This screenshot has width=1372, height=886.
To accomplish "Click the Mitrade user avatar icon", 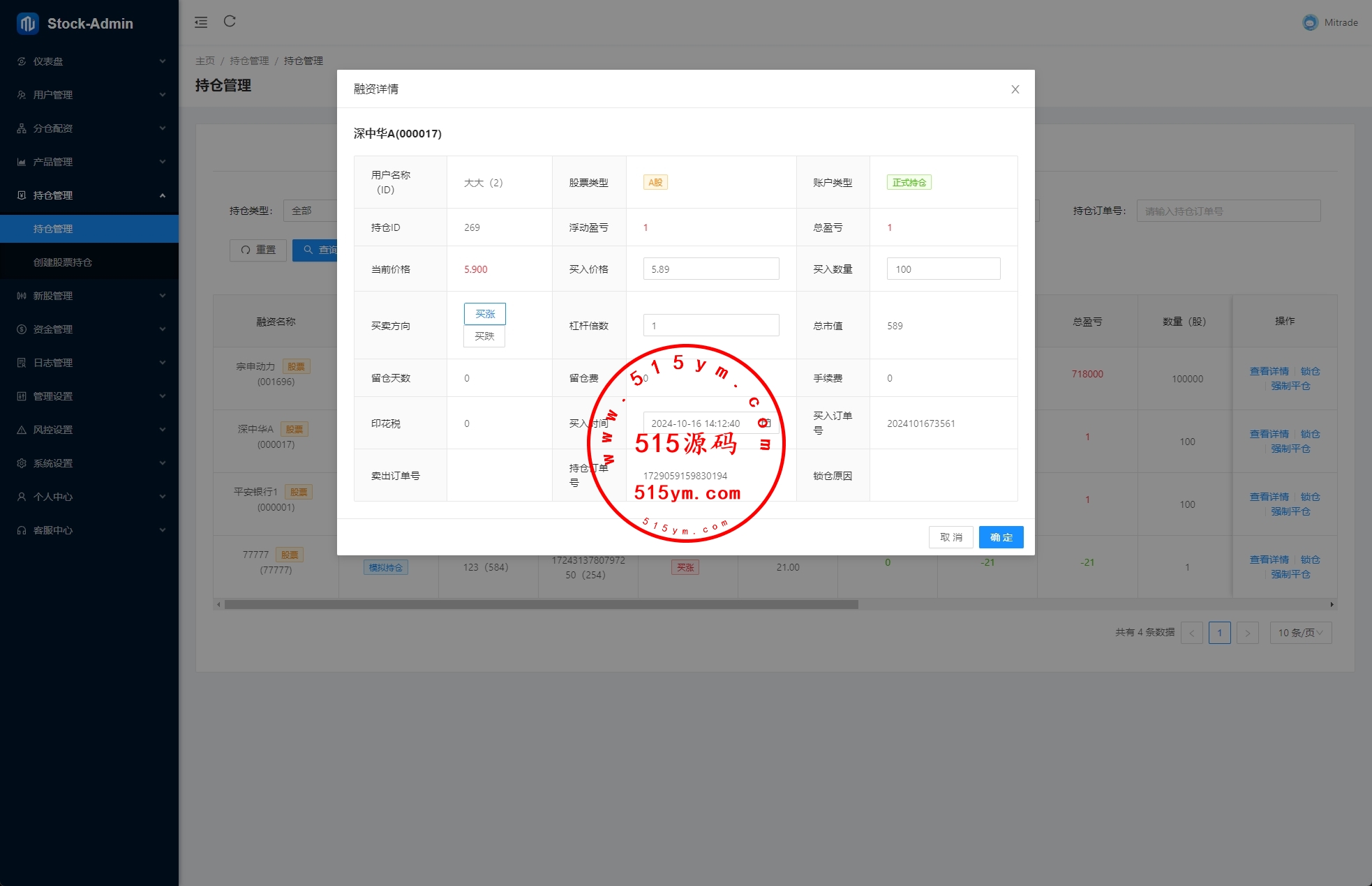I will pos(1310,22).
